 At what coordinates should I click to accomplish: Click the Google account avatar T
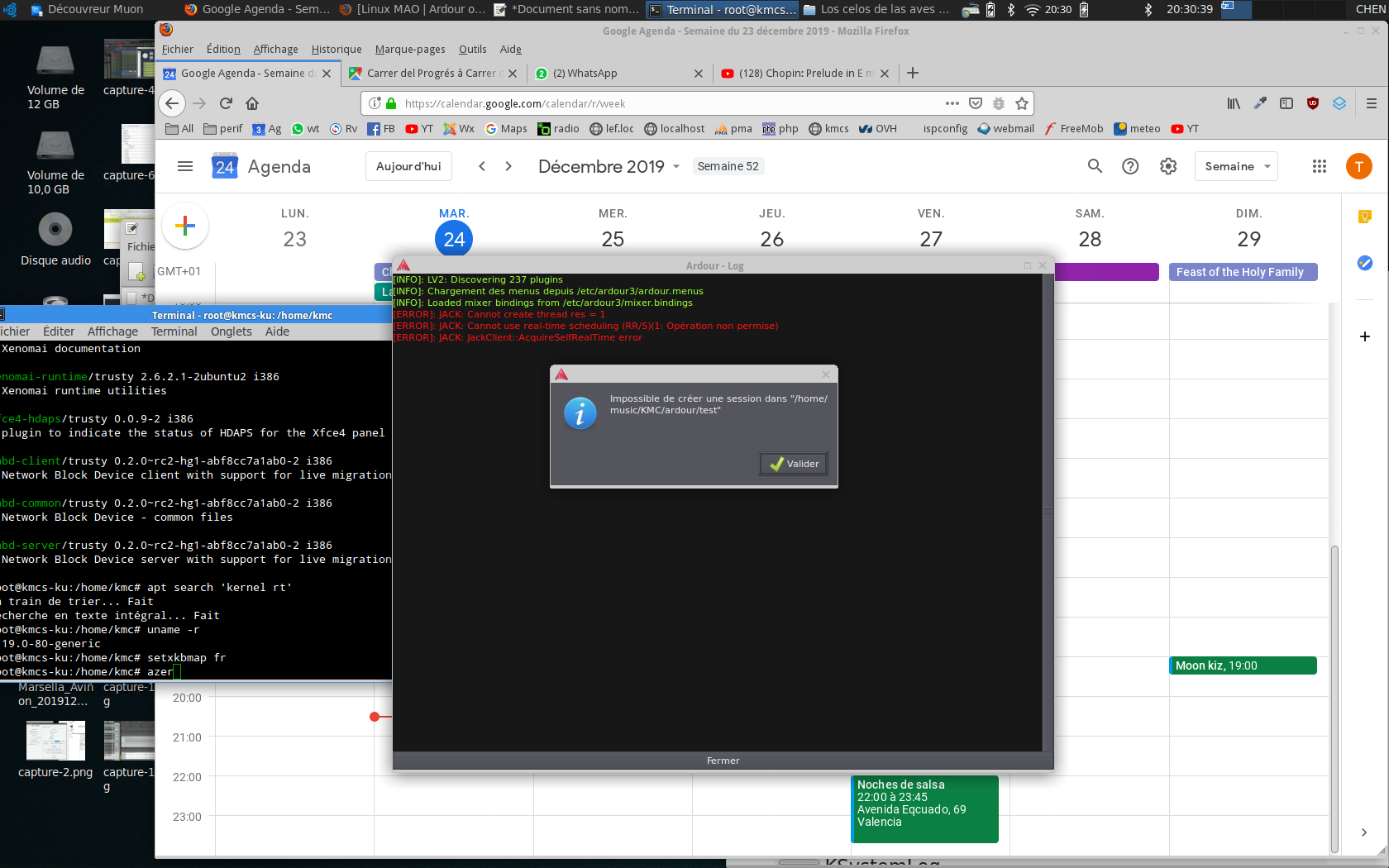[x=1359, y=166]
